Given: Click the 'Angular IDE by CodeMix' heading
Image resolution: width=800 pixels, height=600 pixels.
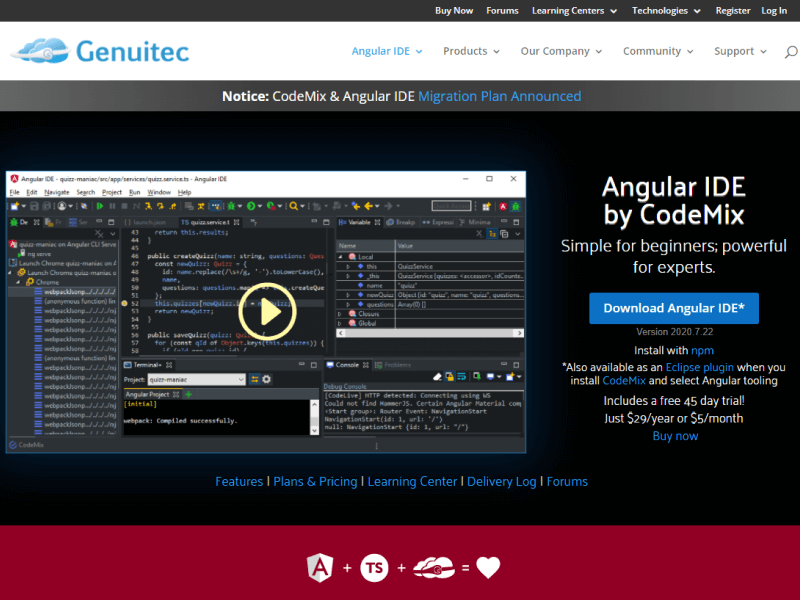Looking at the screenshot, I should 673,201.
